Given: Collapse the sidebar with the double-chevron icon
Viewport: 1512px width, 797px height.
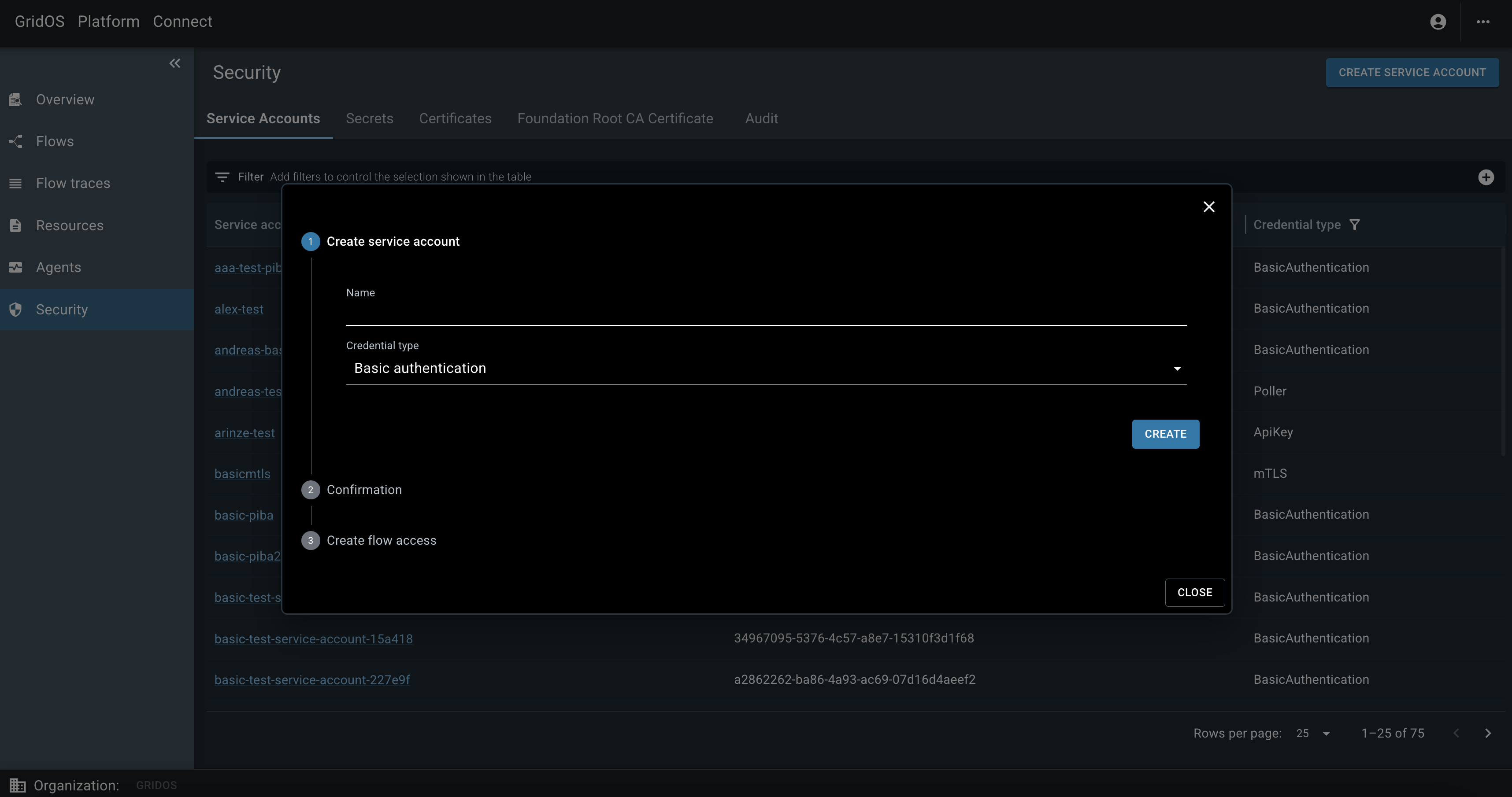Looking at the screenshot, I should pyautogui.click(x=174, y=63).
